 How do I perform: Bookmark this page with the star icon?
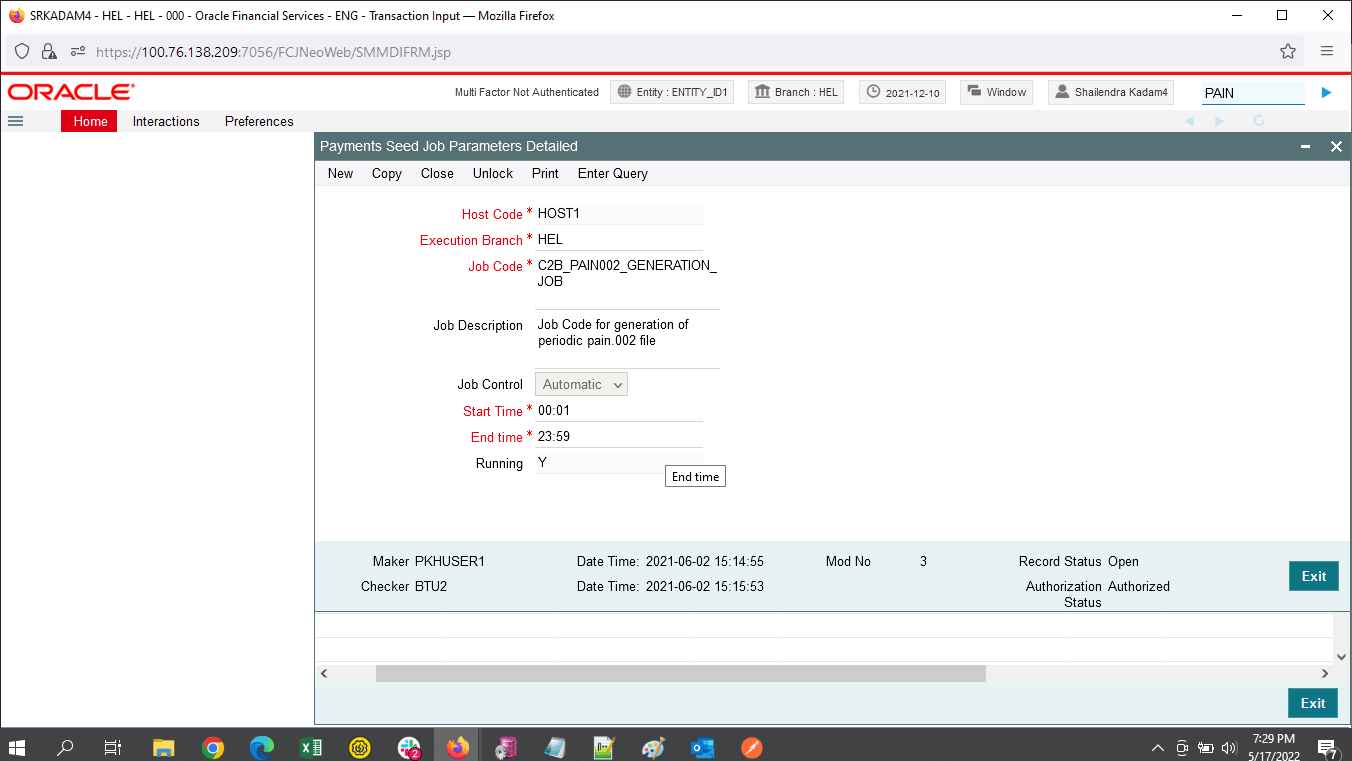coord(1288,51)
